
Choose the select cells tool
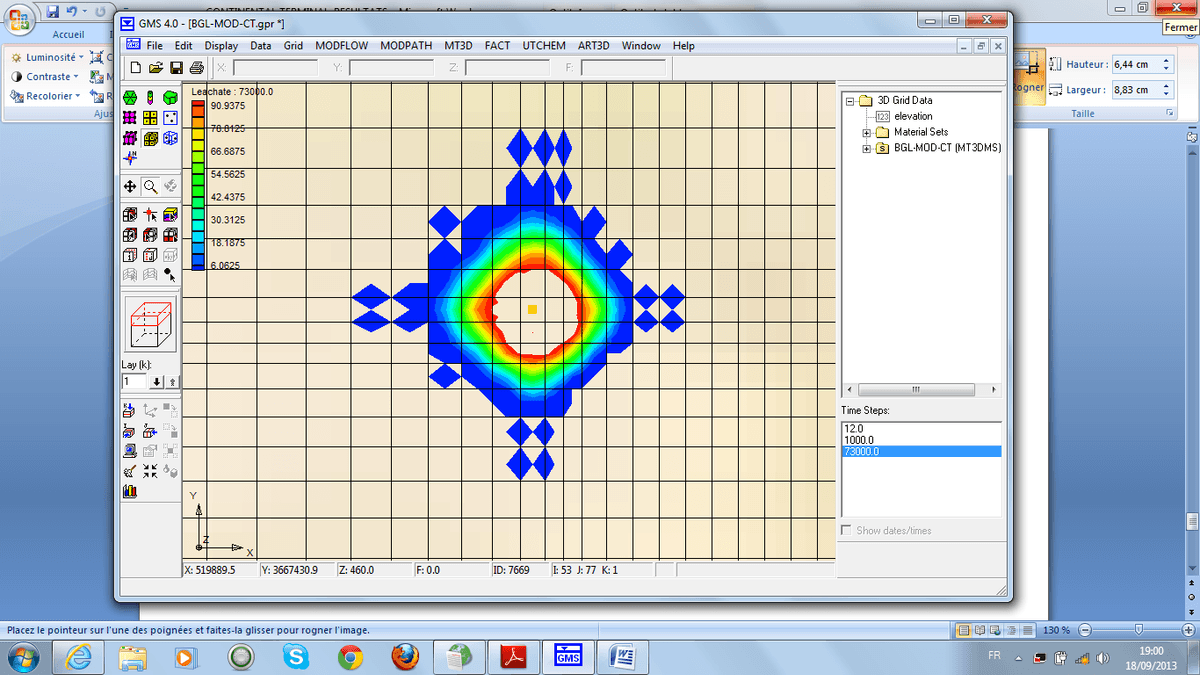click(130, 214)
